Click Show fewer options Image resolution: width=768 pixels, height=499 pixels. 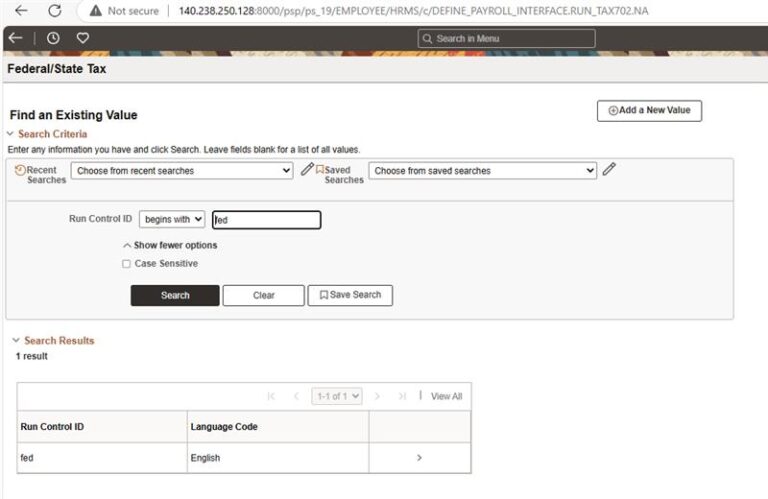(x=169, y=245)
